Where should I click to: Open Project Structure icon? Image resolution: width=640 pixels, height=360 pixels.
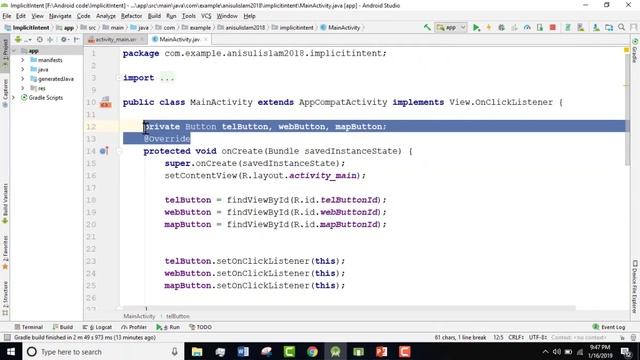(609, 27)
